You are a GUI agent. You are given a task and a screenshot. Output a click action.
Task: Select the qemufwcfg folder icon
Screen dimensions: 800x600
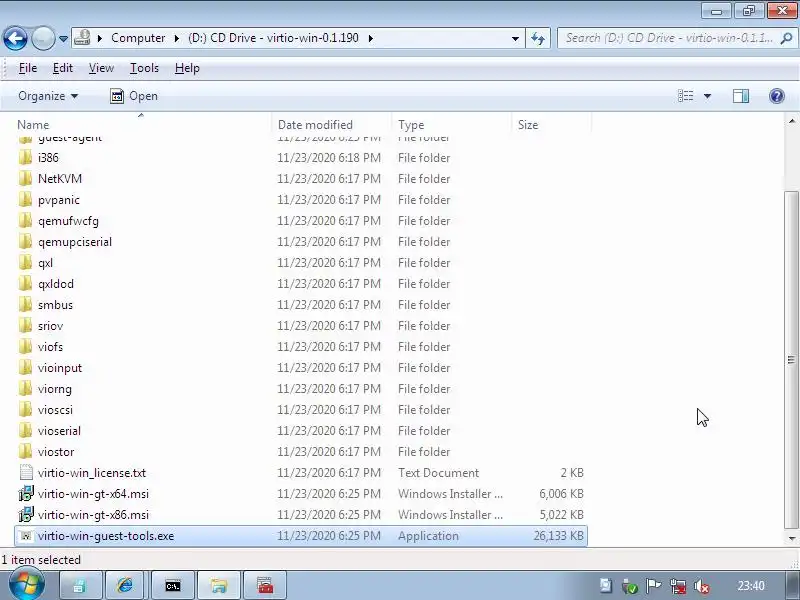(x=26, y=220)
